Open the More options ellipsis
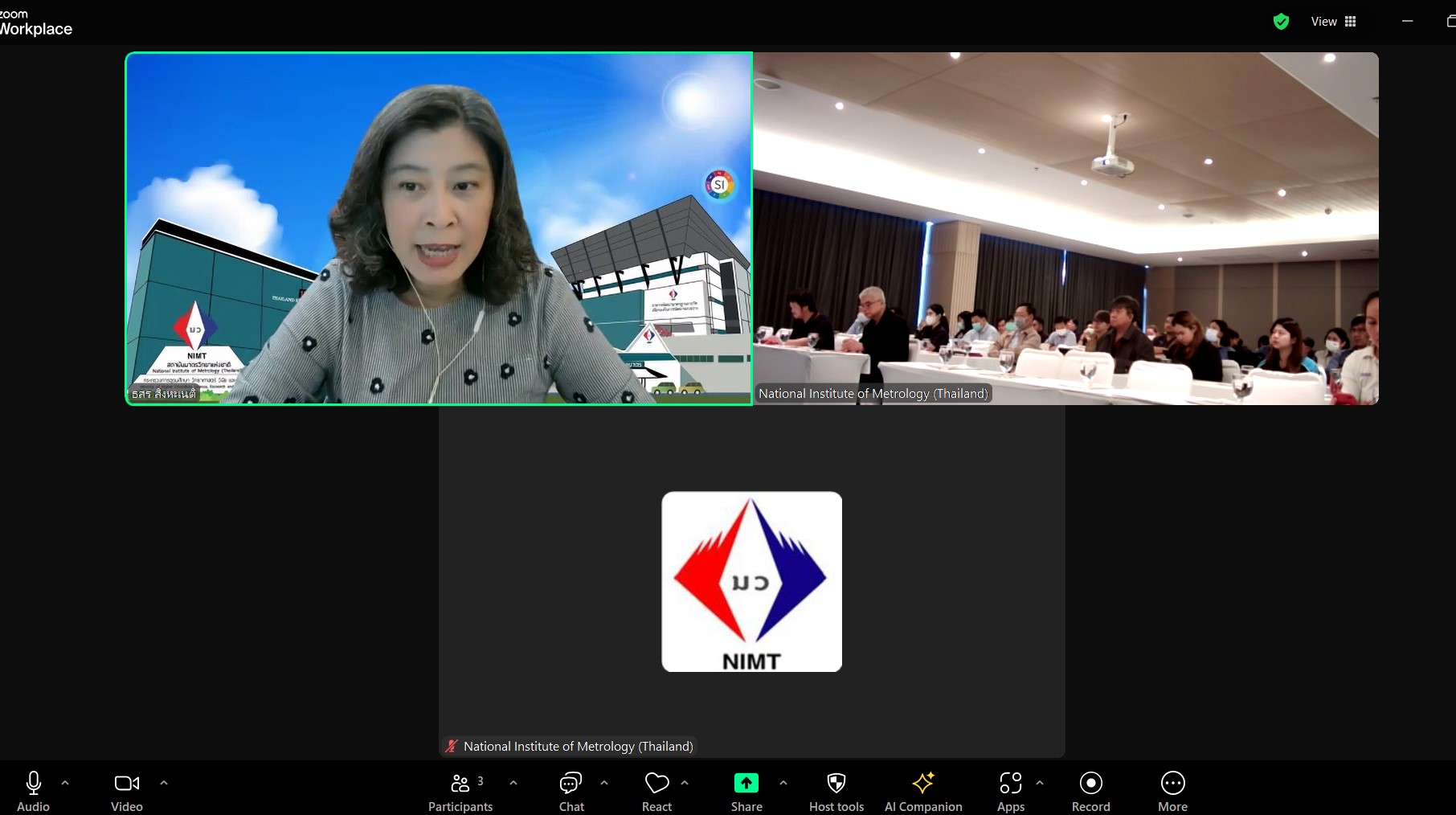Image resolution: width=1456 pixels, height=815 pixels. click(x=1172, y=792)
